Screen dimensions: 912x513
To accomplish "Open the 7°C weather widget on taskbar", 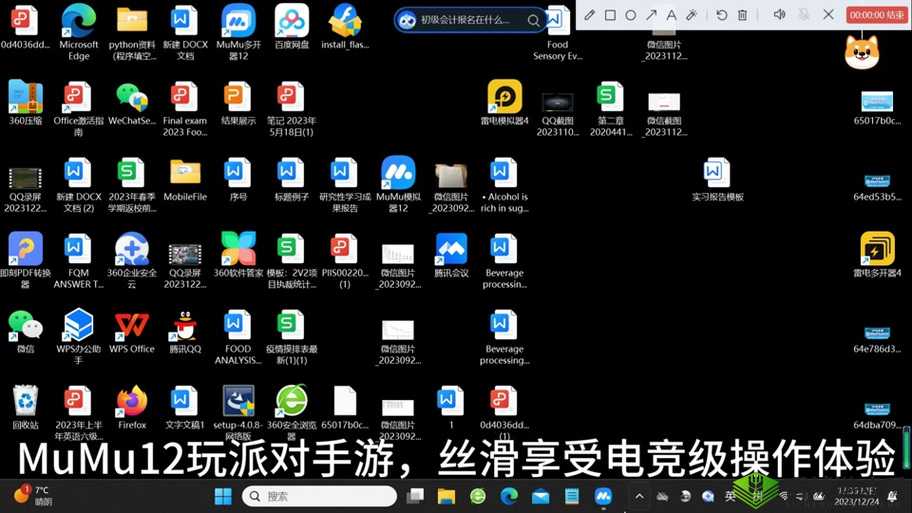I will tap(33, 496).
